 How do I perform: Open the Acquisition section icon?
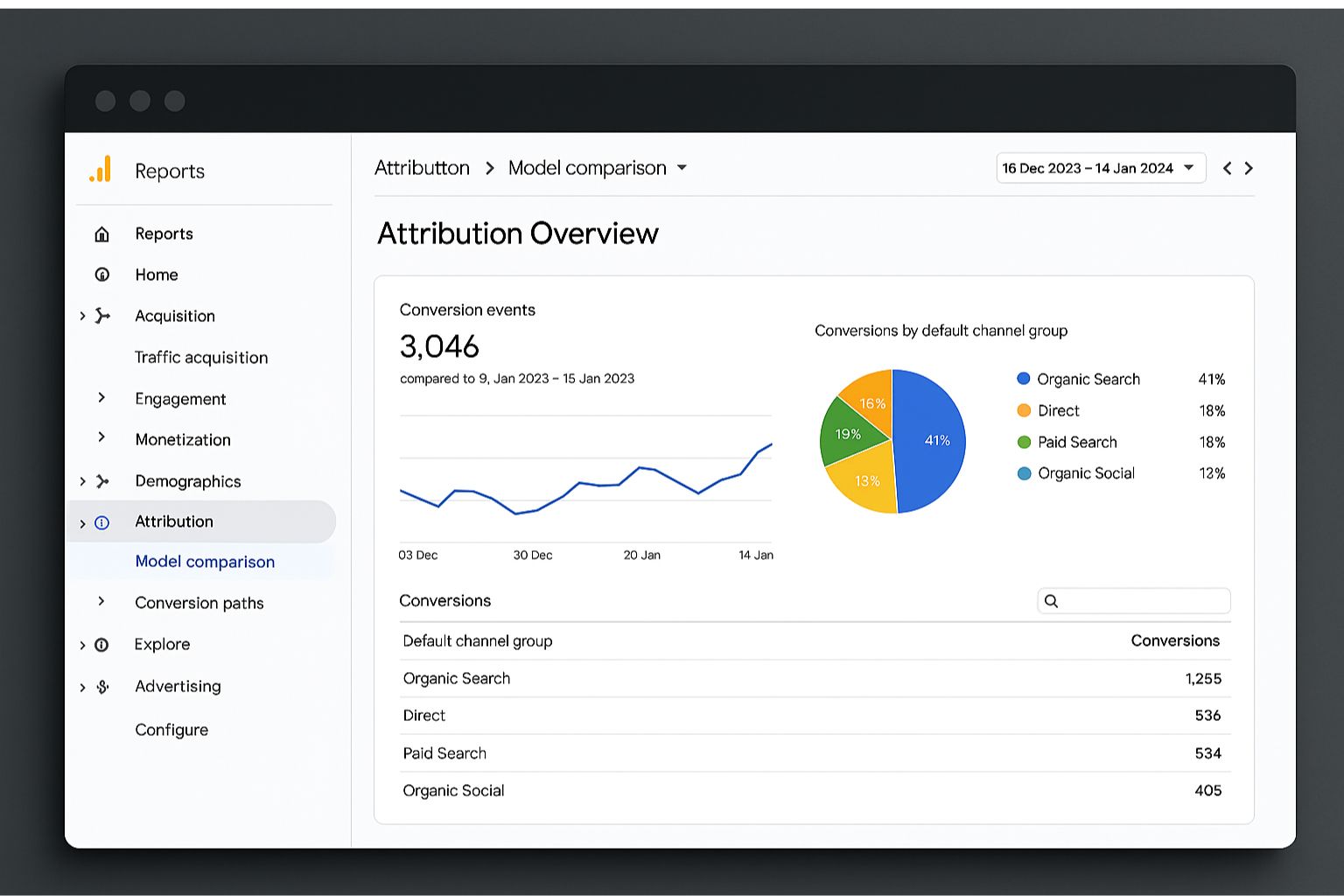coord(102,315)
